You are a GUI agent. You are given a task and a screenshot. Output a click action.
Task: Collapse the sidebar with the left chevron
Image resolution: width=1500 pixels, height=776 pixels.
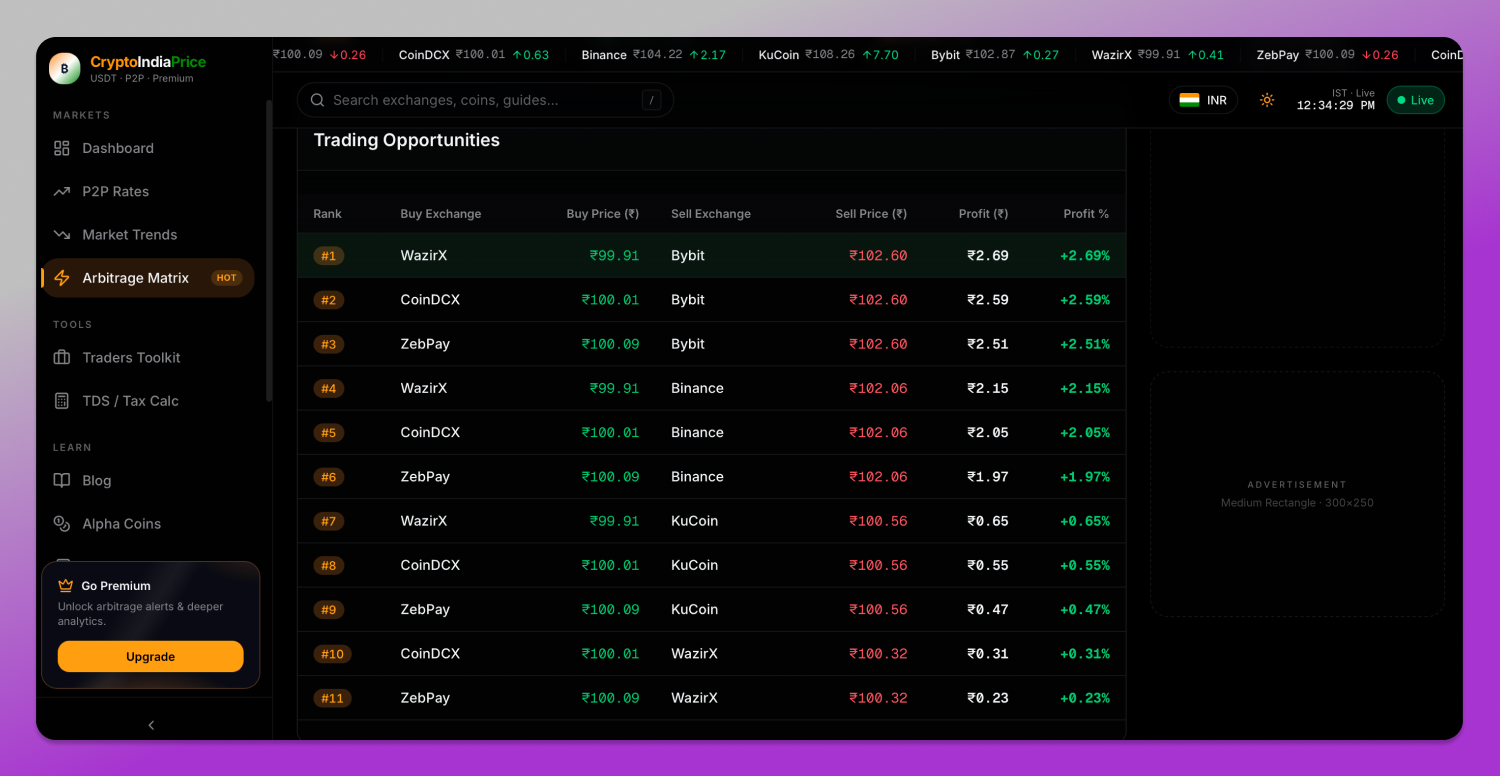[152, 725]
